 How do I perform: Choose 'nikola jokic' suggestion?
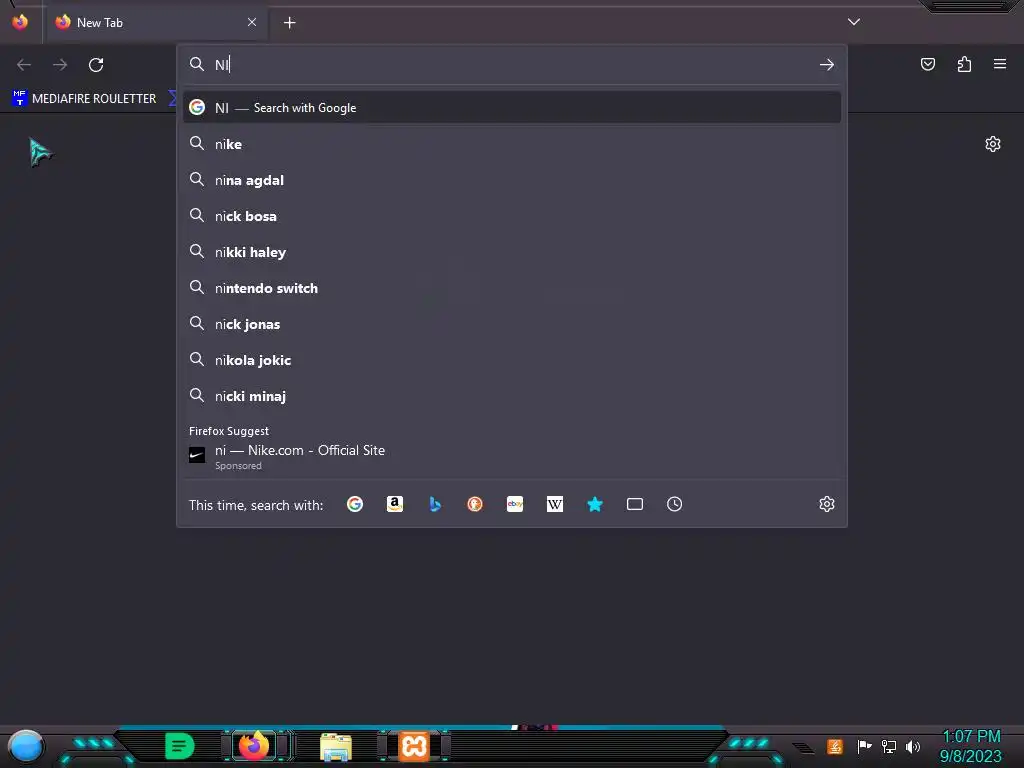tap(512, 359)
